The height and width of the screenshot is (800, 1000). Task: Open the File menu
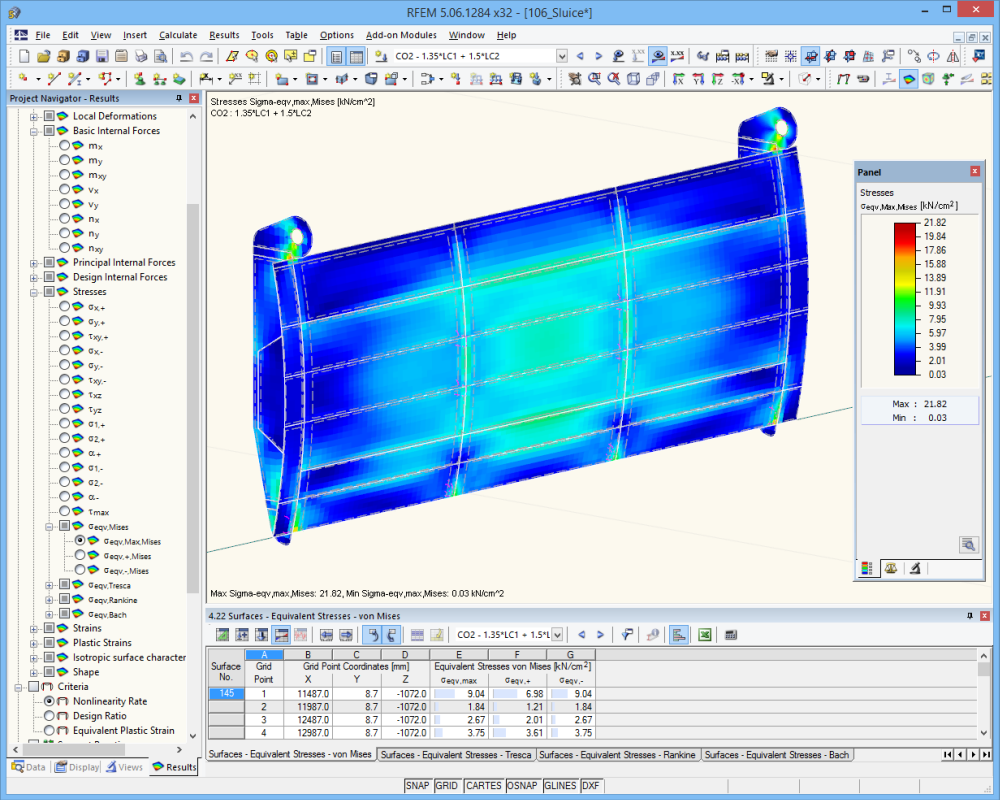click(x=43, y=35)
